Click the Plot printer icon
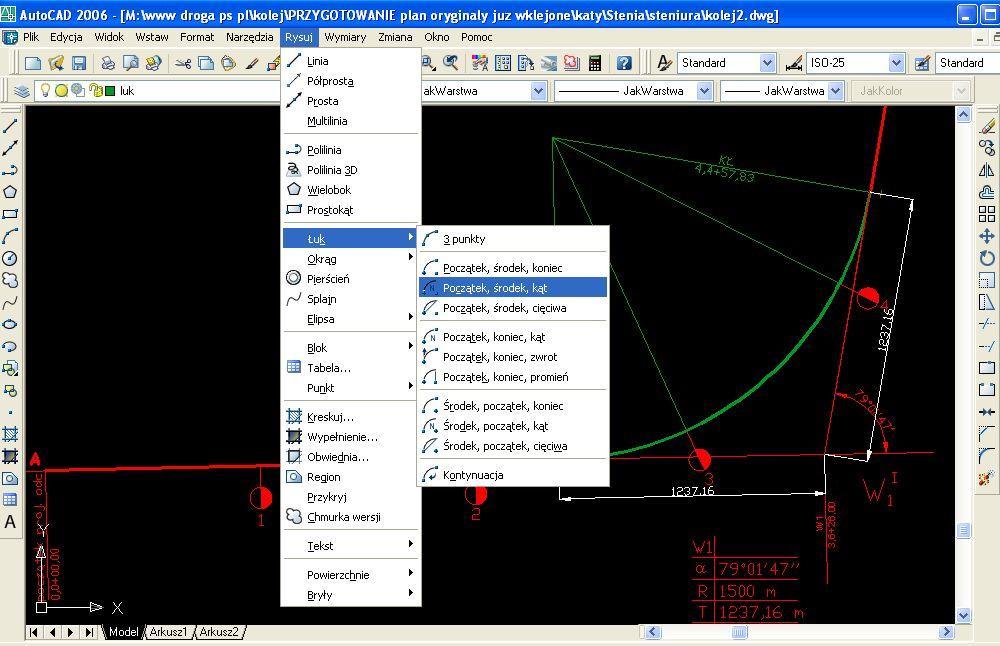Screen dimensions: 1000x646 coord(108,62)
